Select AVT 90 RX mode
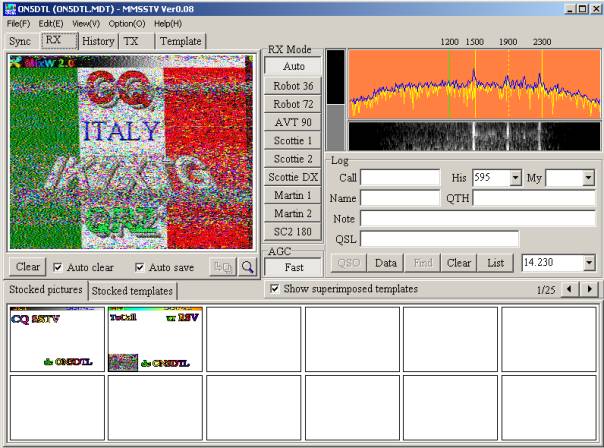 pos(293,122)
